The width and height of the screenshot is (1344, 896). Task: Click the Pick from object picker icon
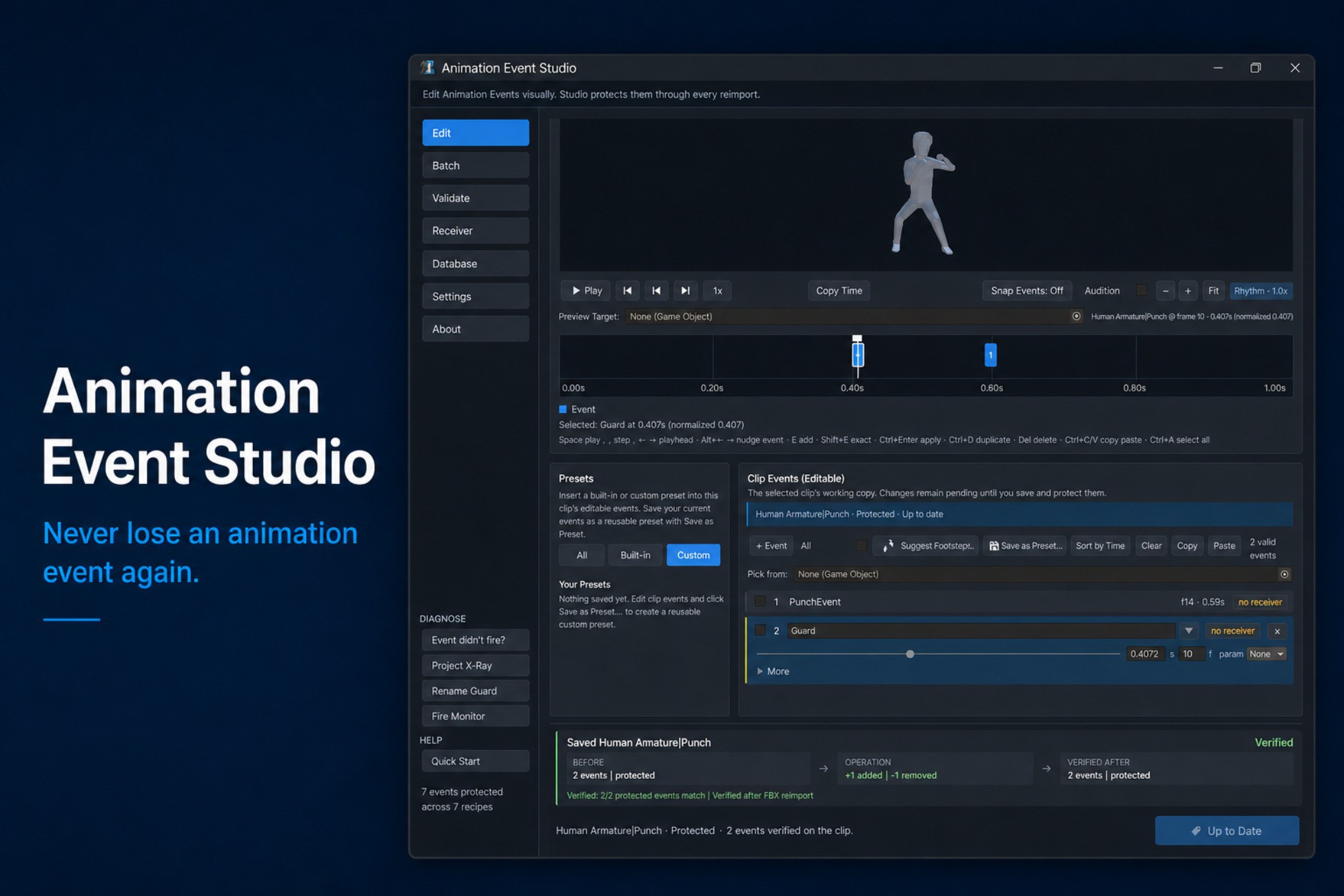tap(1284, 574)
